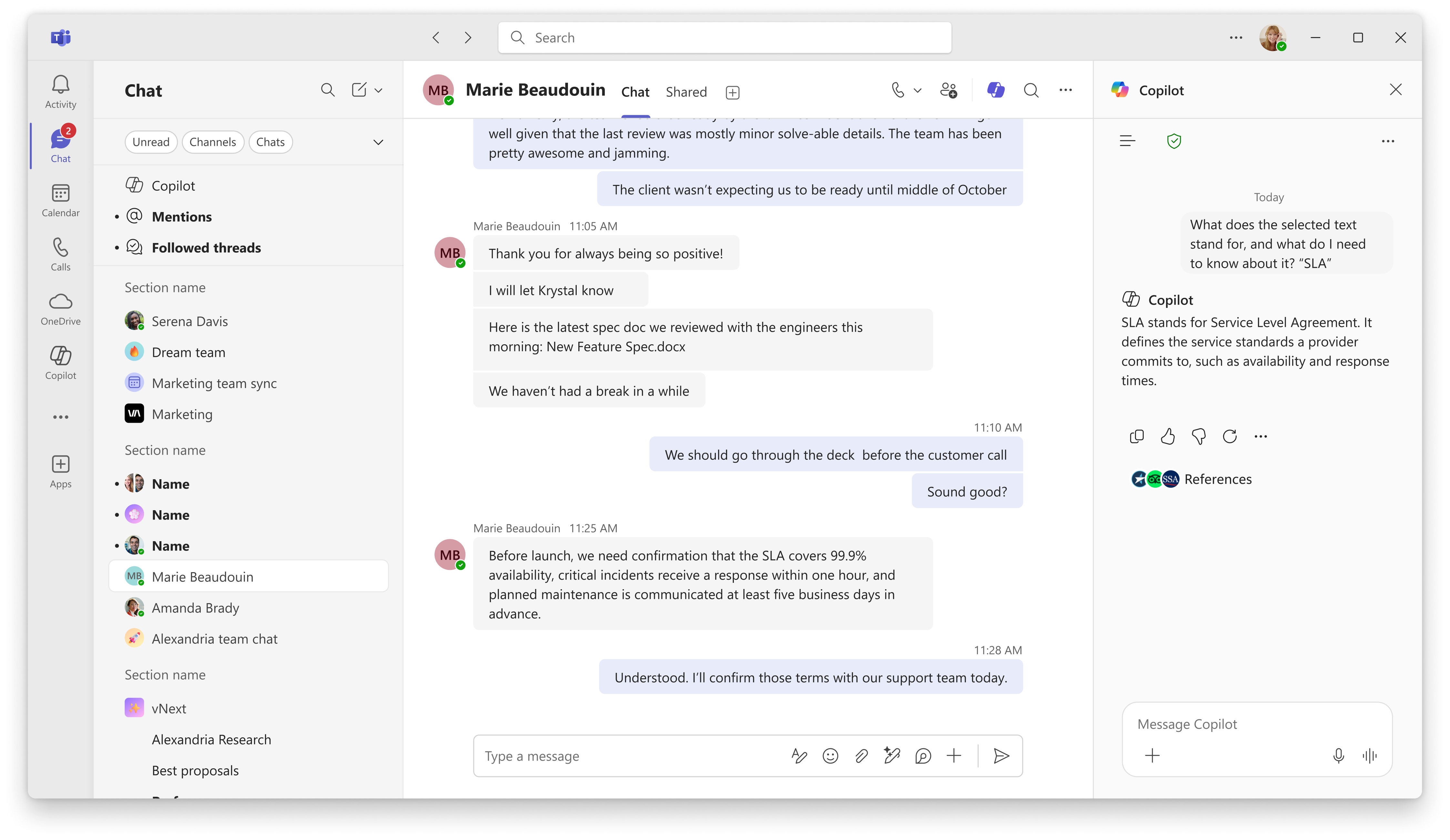Open the Activity feed
Viewport: 1450px width, 840px height.
tap(60, 92)
